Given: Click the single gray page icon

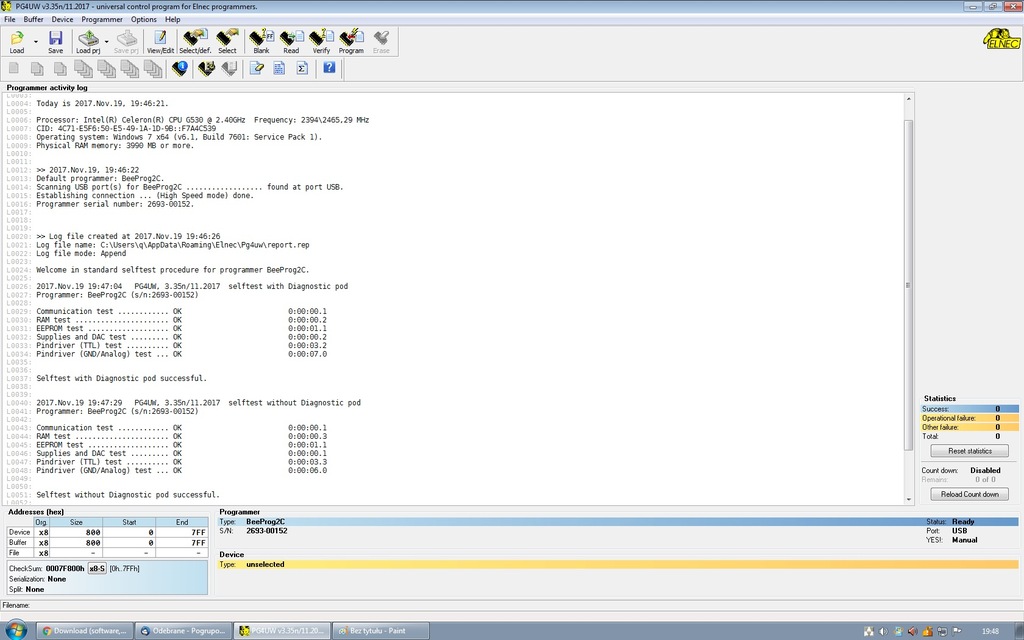Looking at the screenshot, I should (14, 68).
